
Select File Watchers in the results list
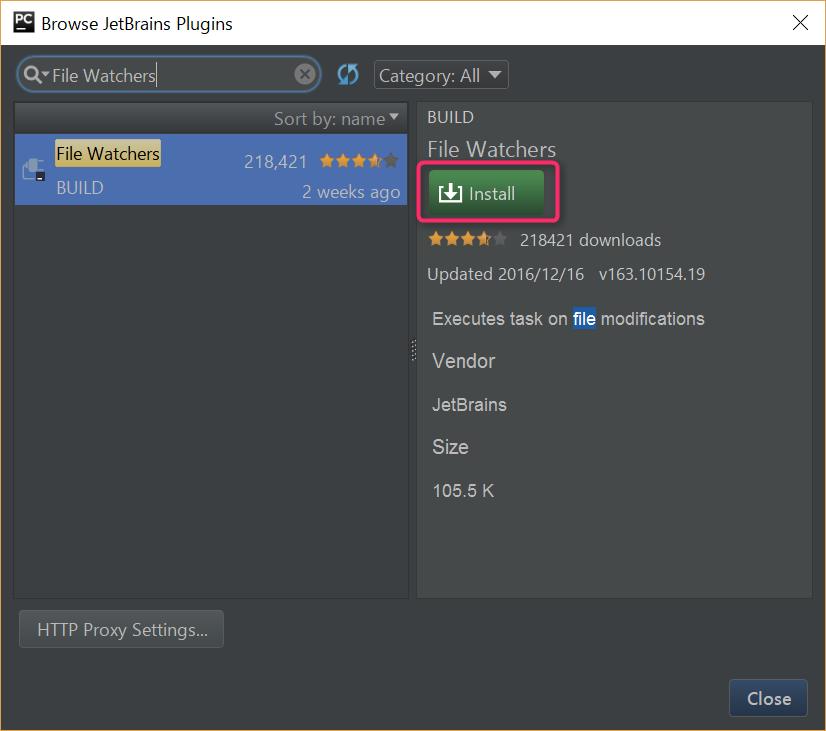click(211, 170)
